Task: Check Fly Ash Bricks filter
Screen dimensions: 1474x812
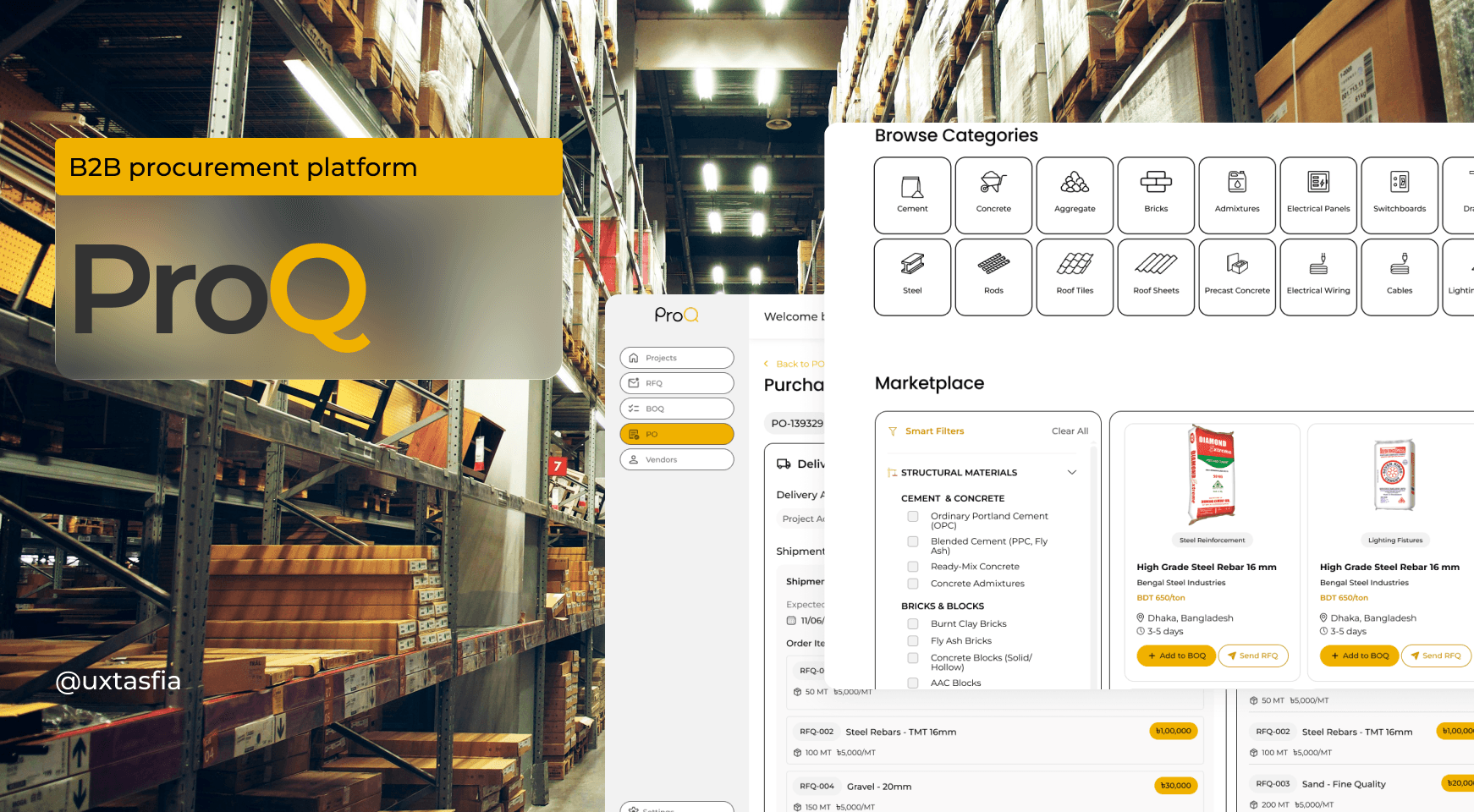Action: coord(913,641)
